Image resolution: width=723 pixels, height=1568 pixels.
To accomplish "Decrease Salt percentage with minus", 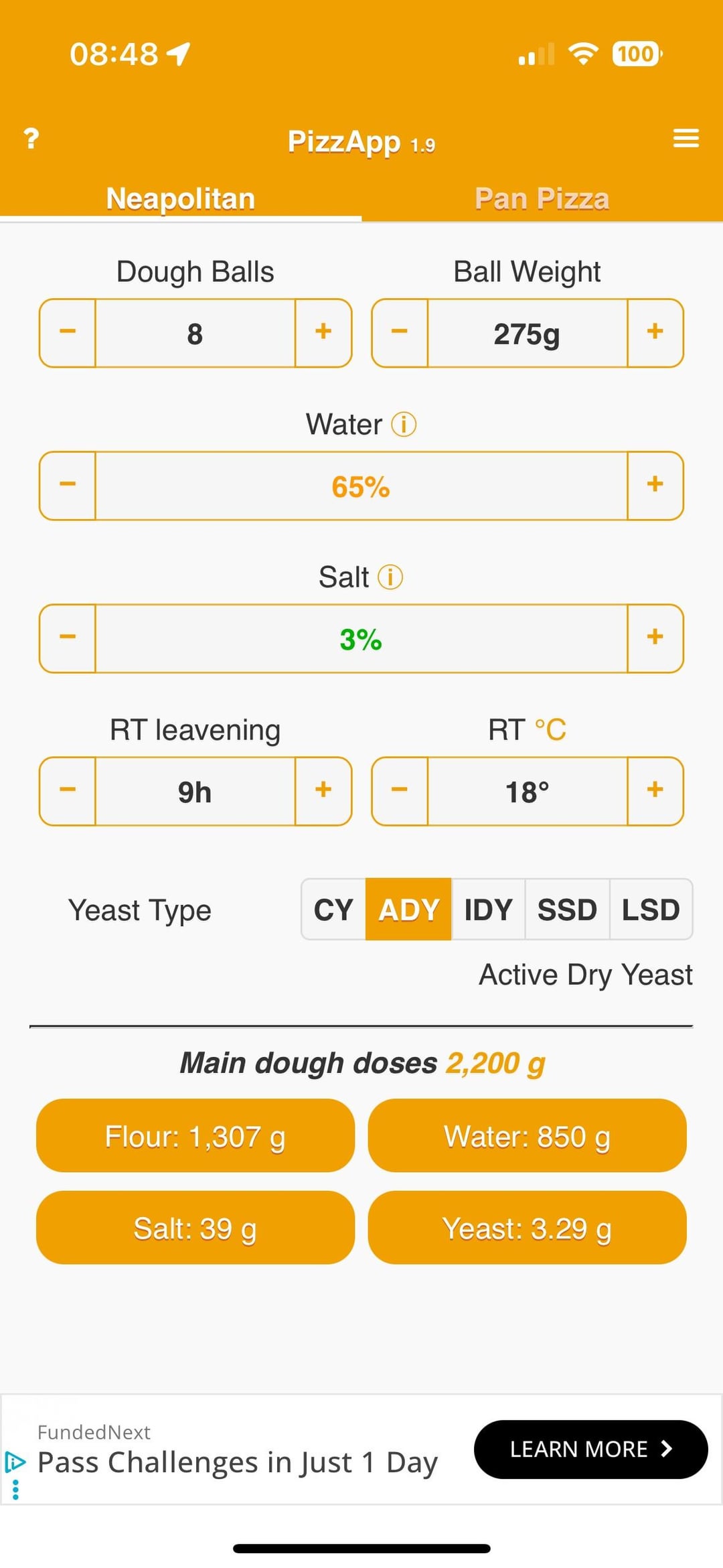I will 68,638.
